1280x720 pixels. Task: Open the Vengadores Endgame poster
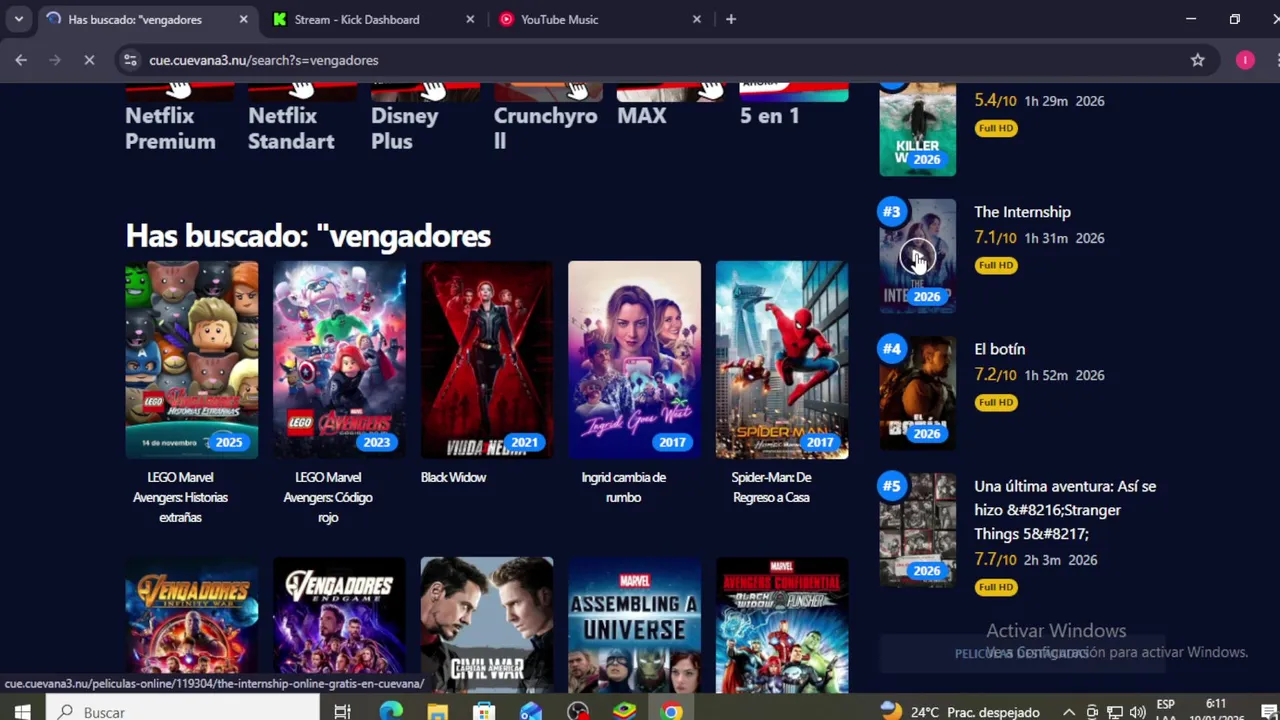339,625
